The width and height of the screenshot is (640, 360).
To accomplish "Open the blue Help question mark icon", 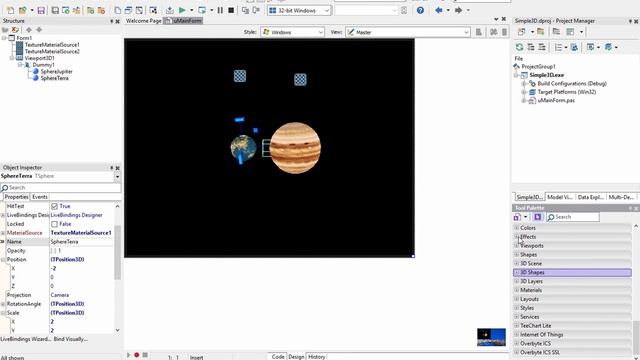I will click(x=420, y=10).
